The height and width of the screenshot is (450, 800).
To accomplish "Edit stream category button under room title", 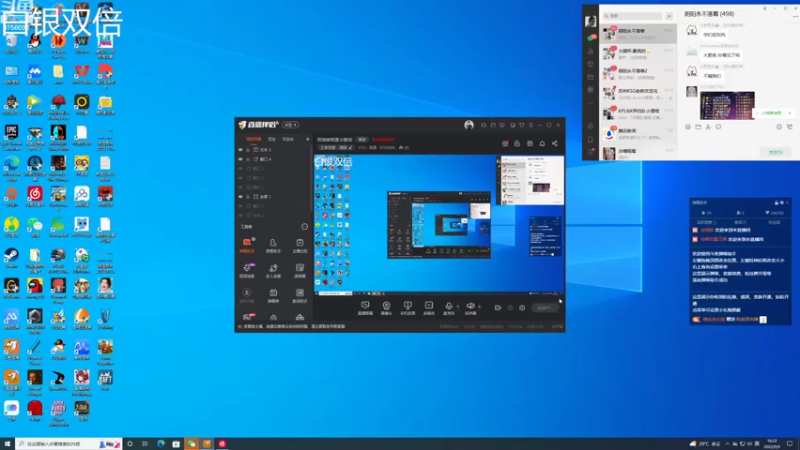I will pos(336,147).
